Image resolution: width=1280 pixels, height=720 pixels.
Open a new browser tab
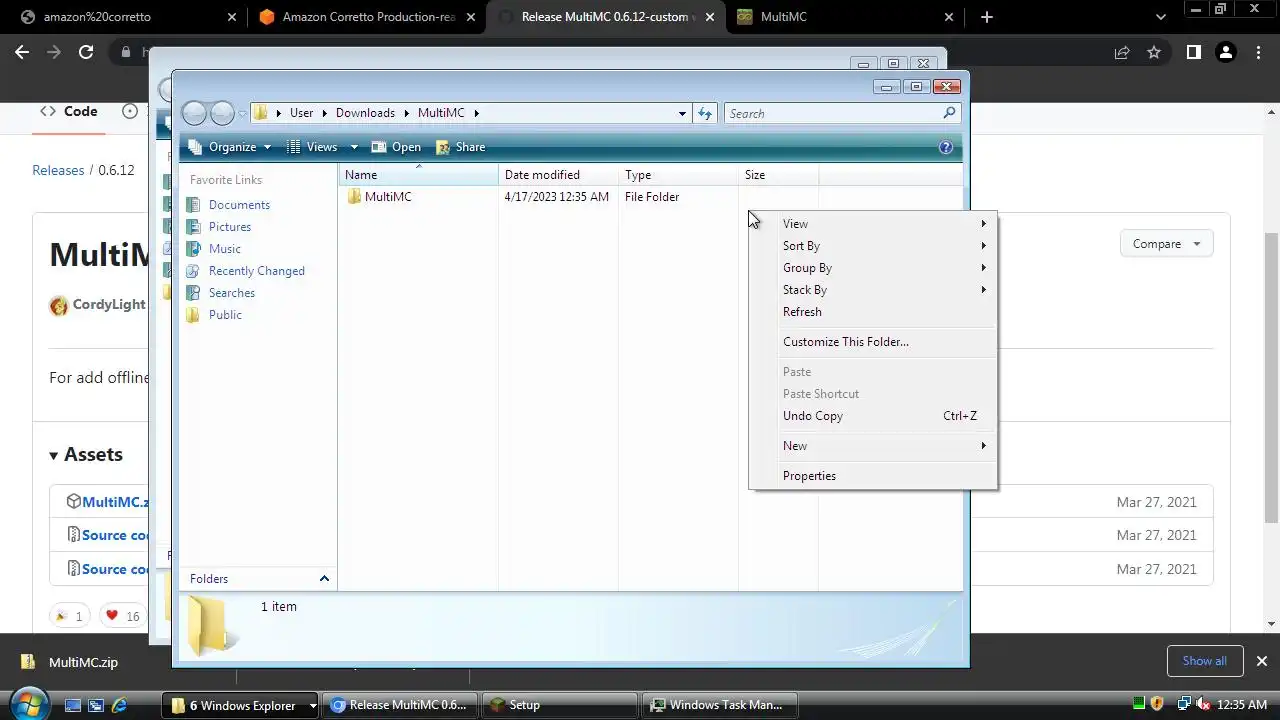[986, 17]
